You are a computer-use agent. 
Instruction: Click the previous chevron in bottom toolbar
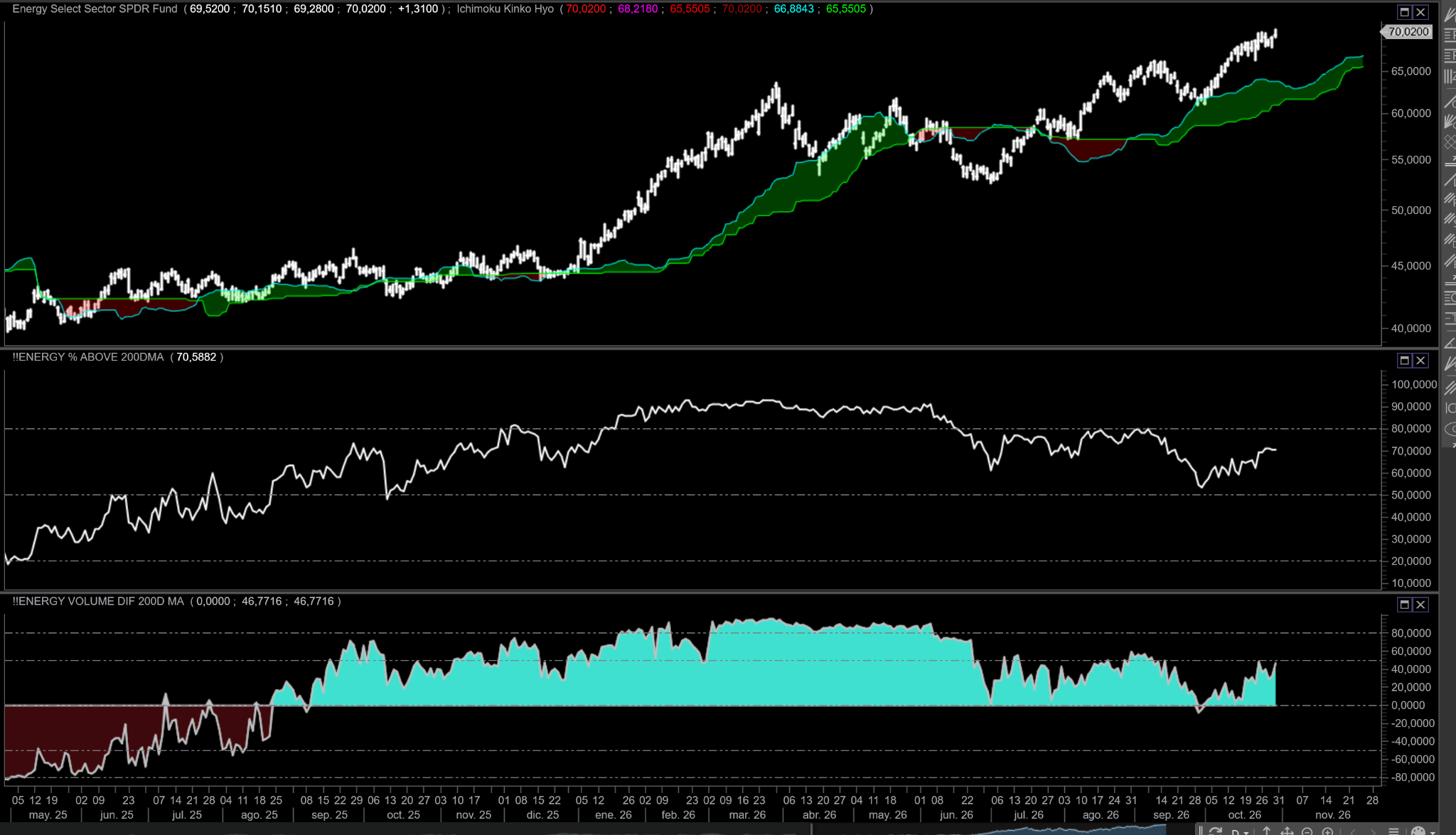coord(1353,832)
